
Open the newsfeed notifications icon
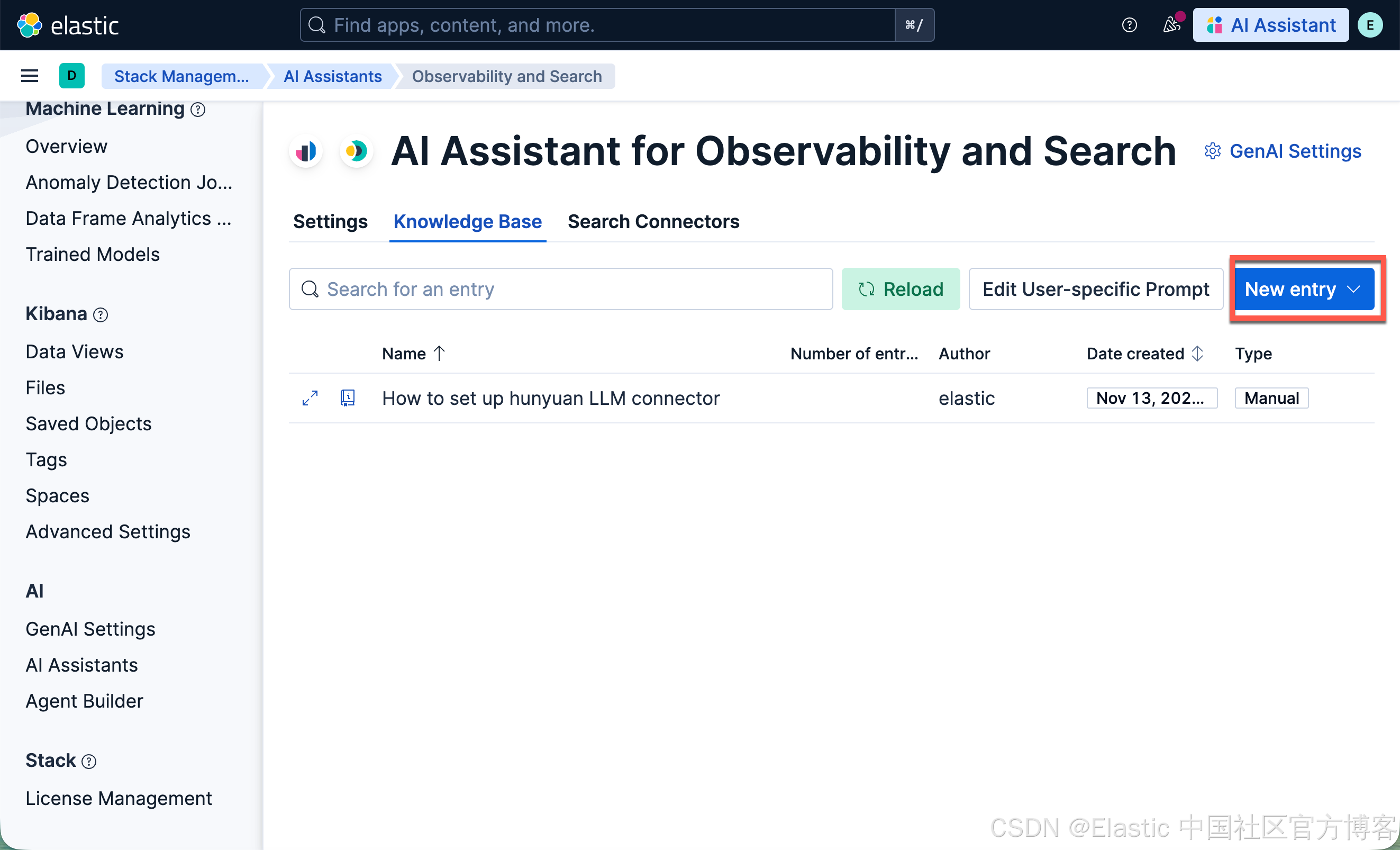pos(1171,25)
